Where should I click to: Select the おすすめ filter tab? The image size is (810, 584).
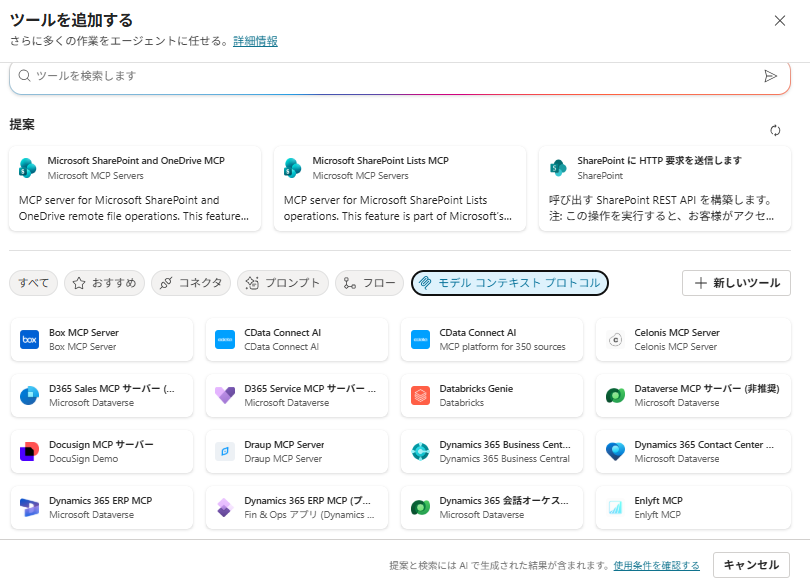click(104, 283)
